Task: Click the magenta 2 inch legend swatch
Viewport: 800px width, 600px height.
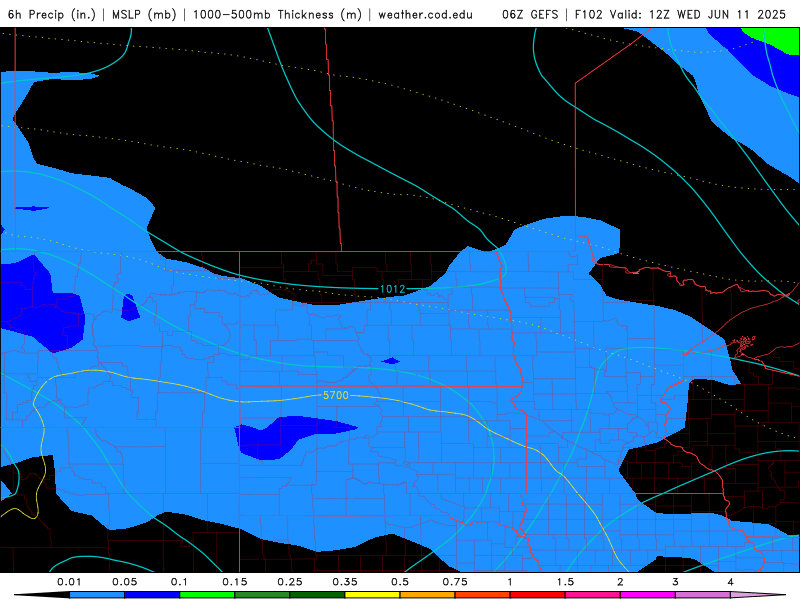Action: 648,595
